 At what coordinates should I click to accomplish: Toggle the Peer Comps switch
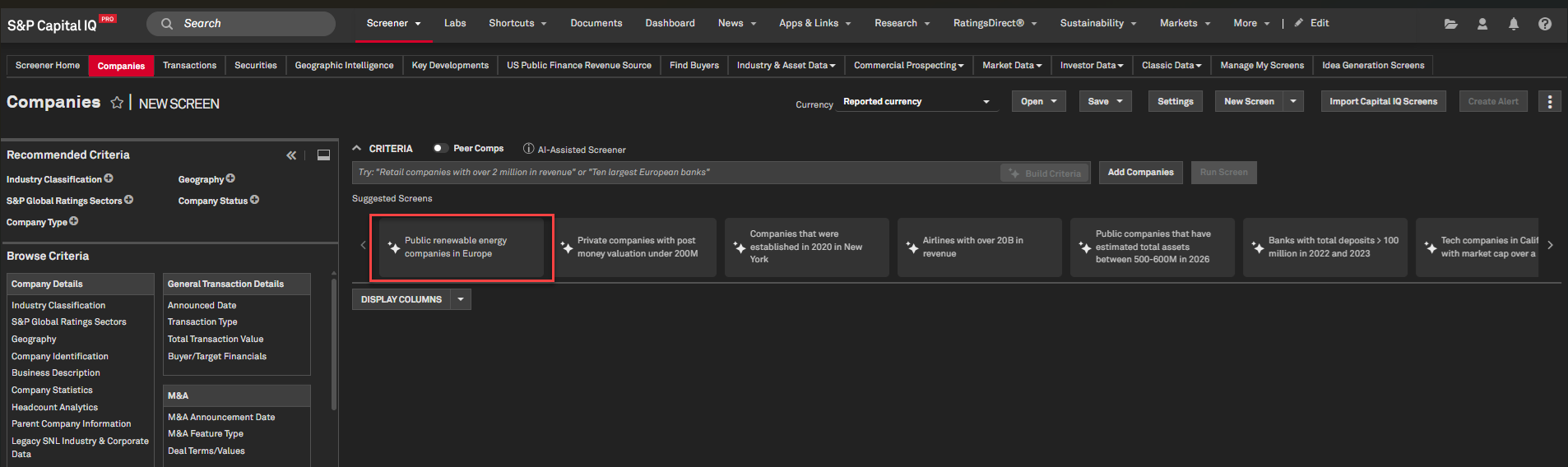[x=440, y=149]
